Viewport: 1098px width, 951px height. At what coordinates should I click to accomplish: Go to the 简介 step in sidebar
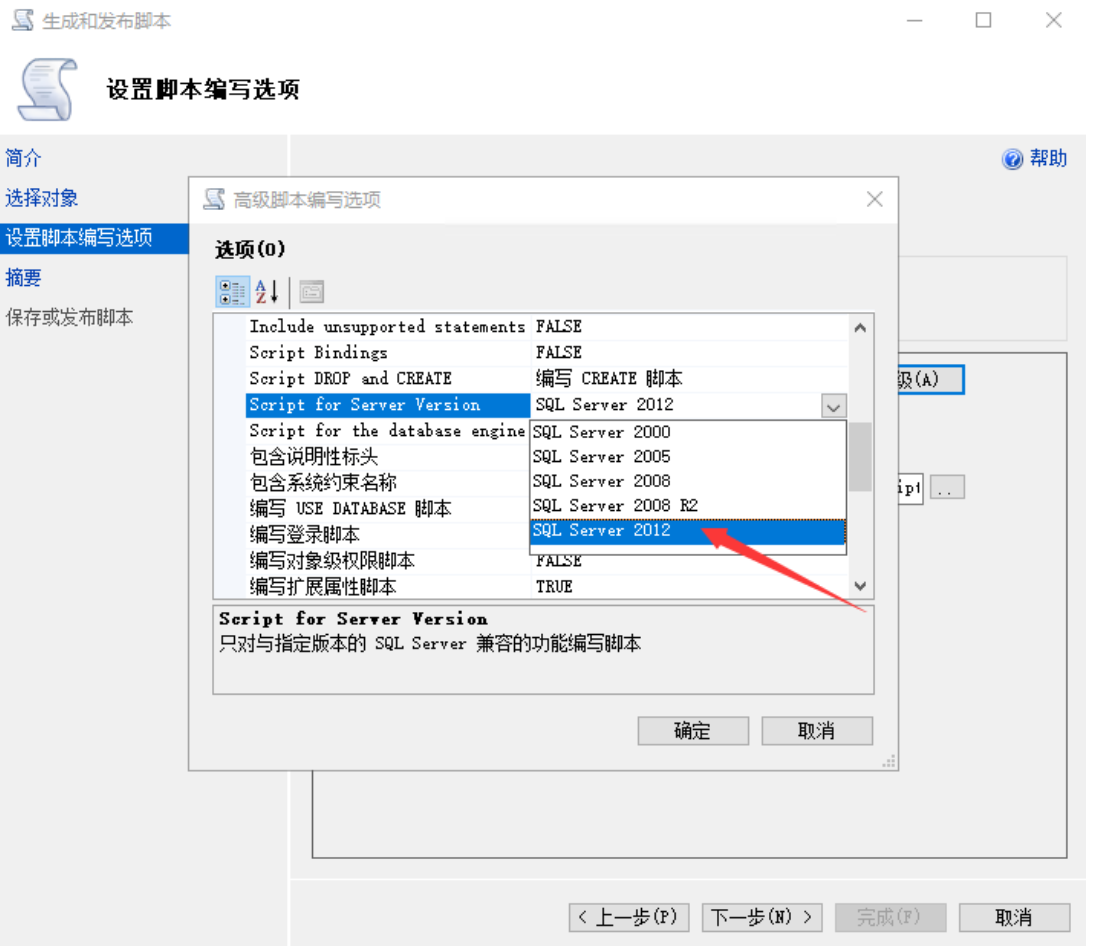pyautogui.click(x=24, y=158)
